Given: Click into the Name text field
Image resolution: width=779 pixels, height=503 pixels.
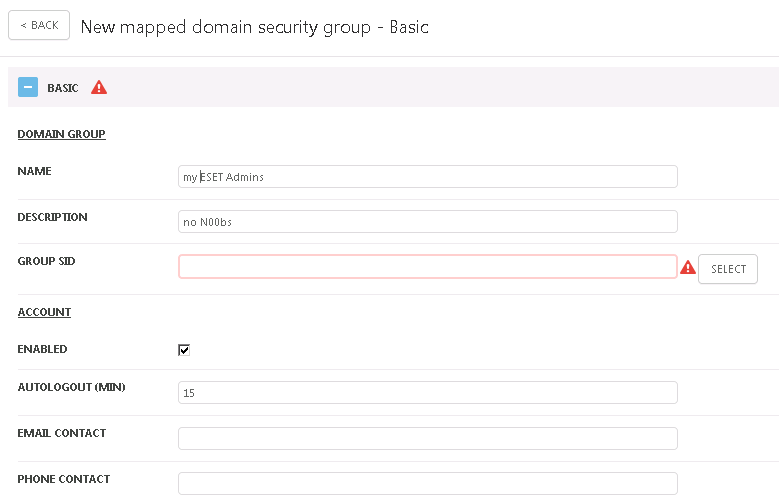Looking at the screenshot, I should pos(427,177).
